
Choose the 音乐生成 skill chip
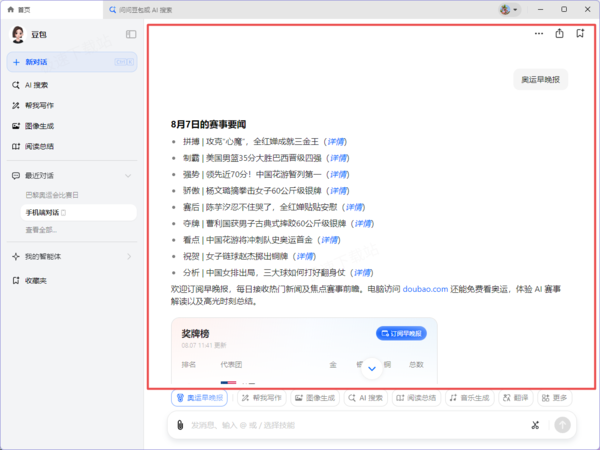click(470, 398)
